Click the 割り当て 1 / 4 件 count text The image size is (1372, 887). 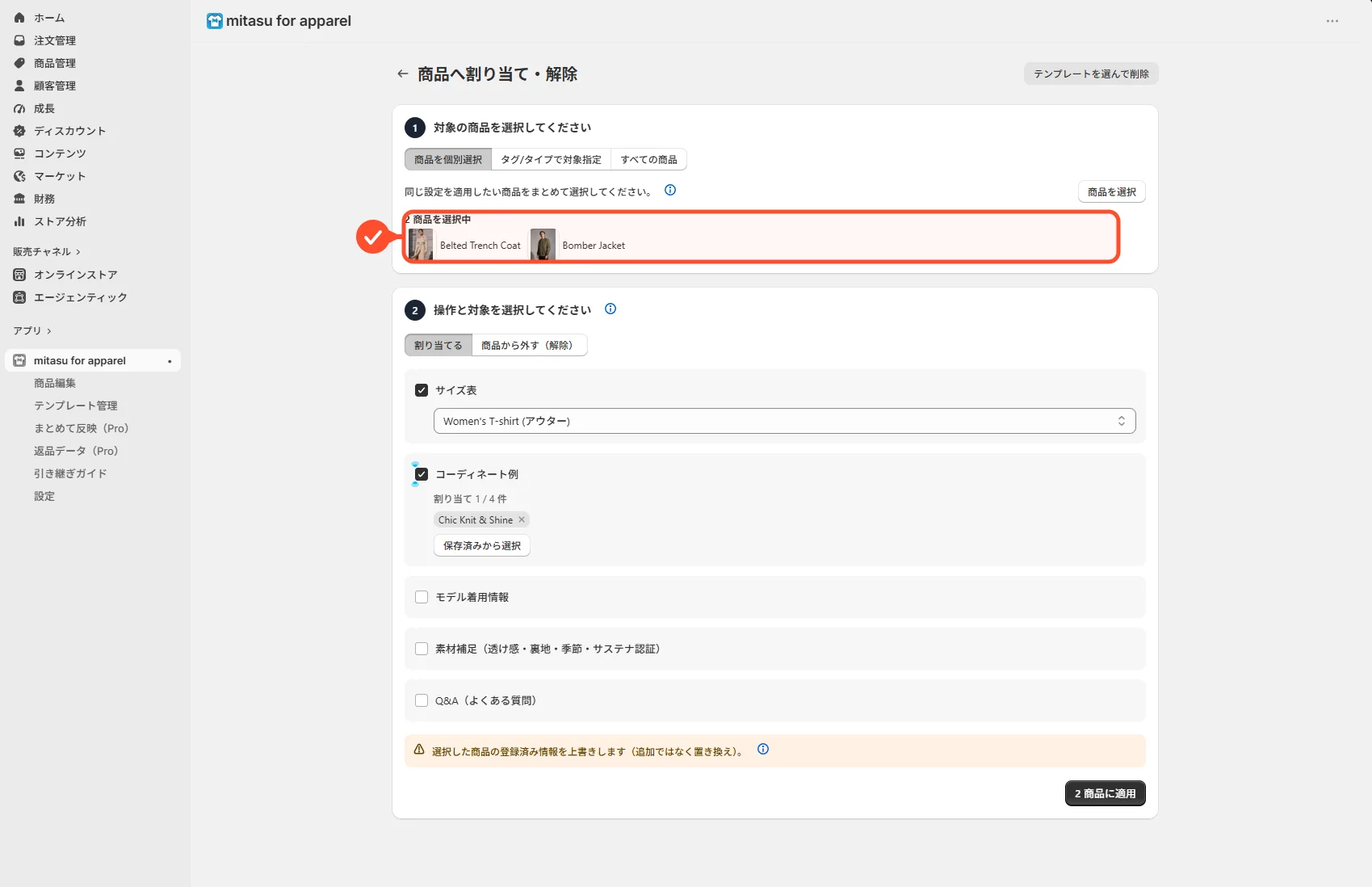pyautogui.click(x=470, y=499)
